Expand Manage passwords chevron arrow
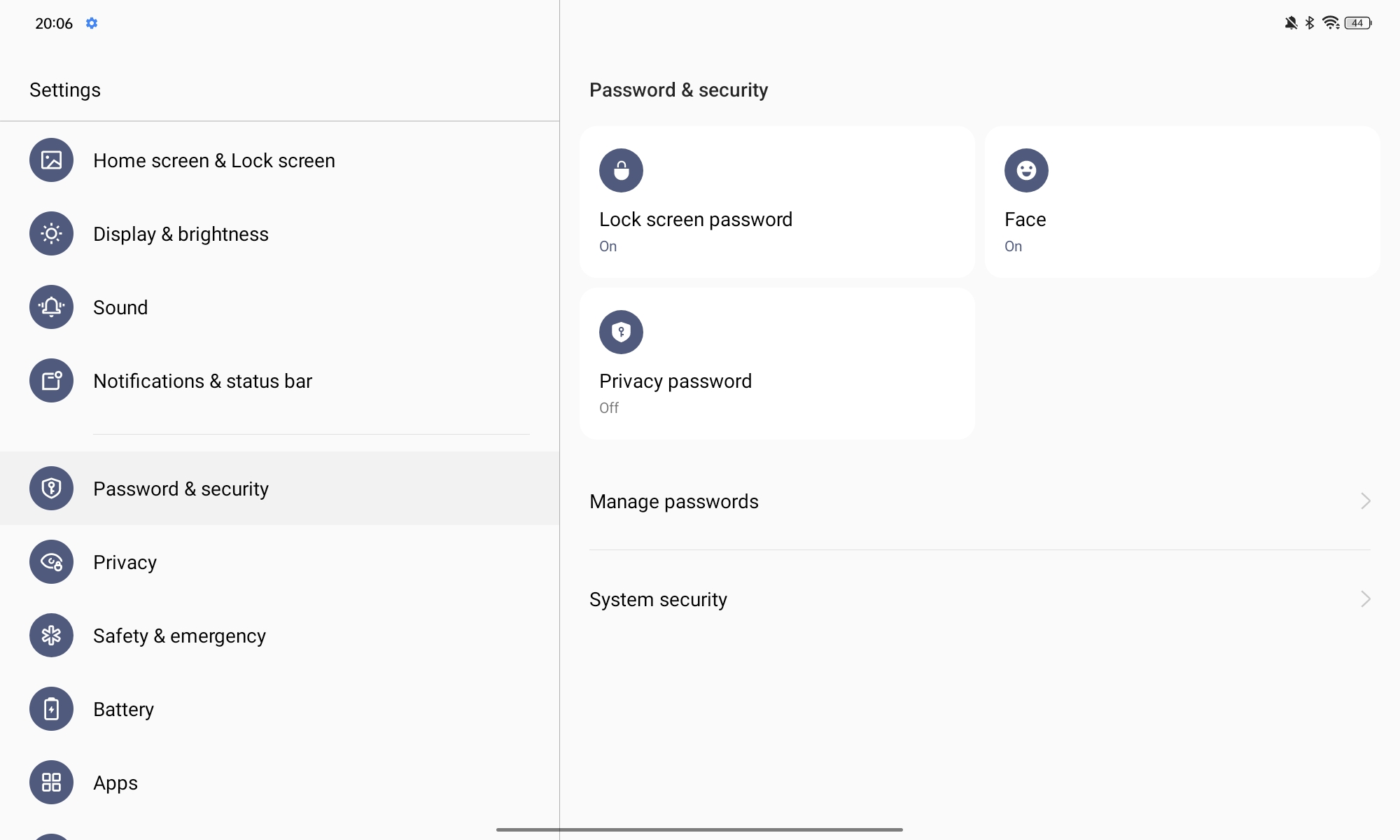This screenshot has width=1400, height=840. 1365,501
